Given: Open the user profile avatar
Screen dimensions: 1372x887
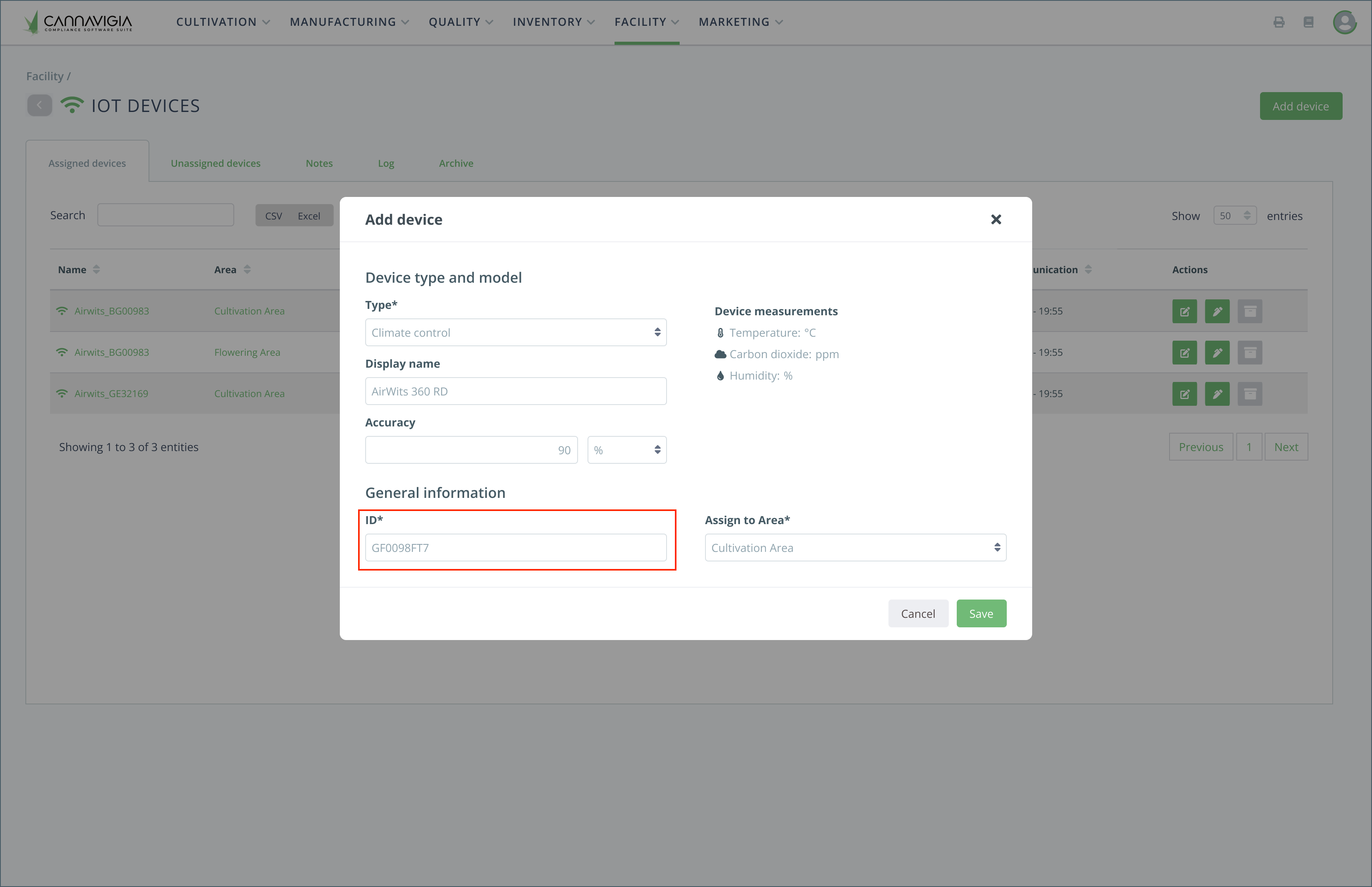Looking at the screenshot, I should [1344, 22].
